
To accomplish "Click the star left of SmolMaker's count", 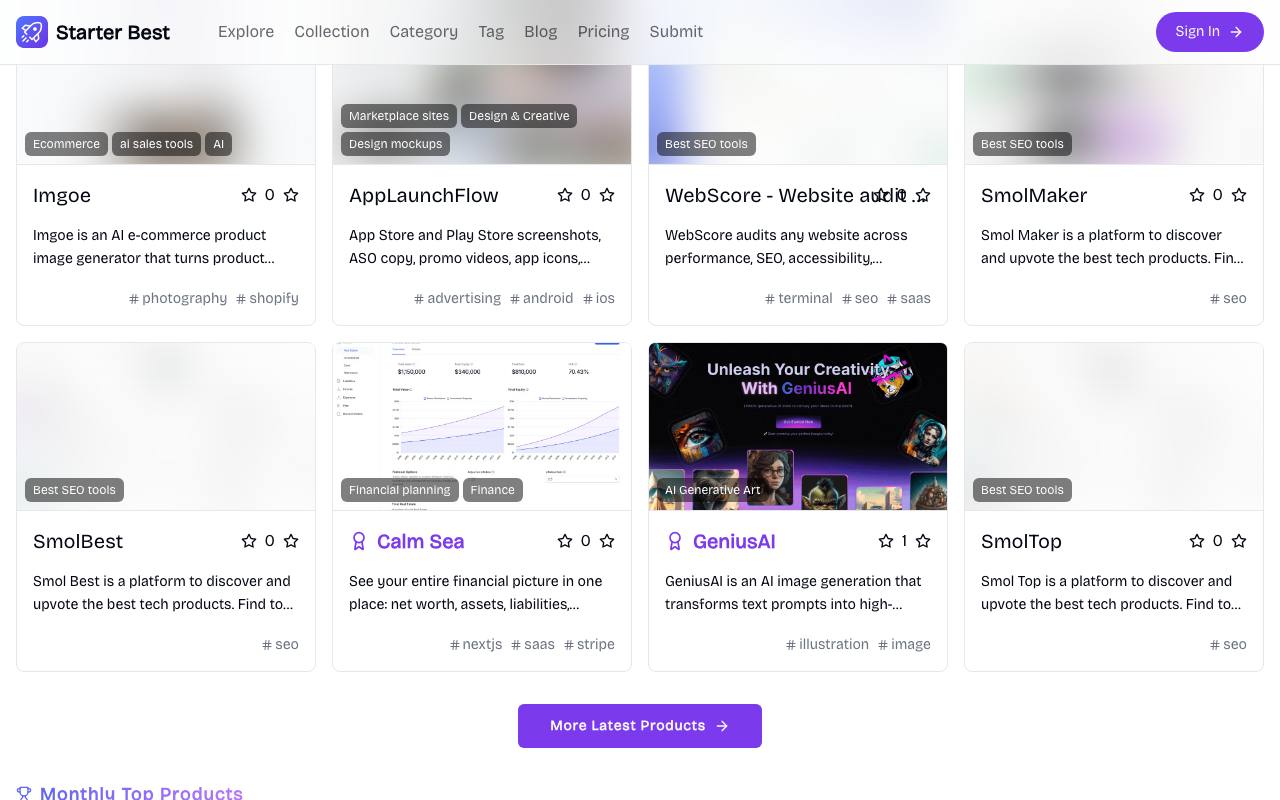I will click(x=1197, y=195).
